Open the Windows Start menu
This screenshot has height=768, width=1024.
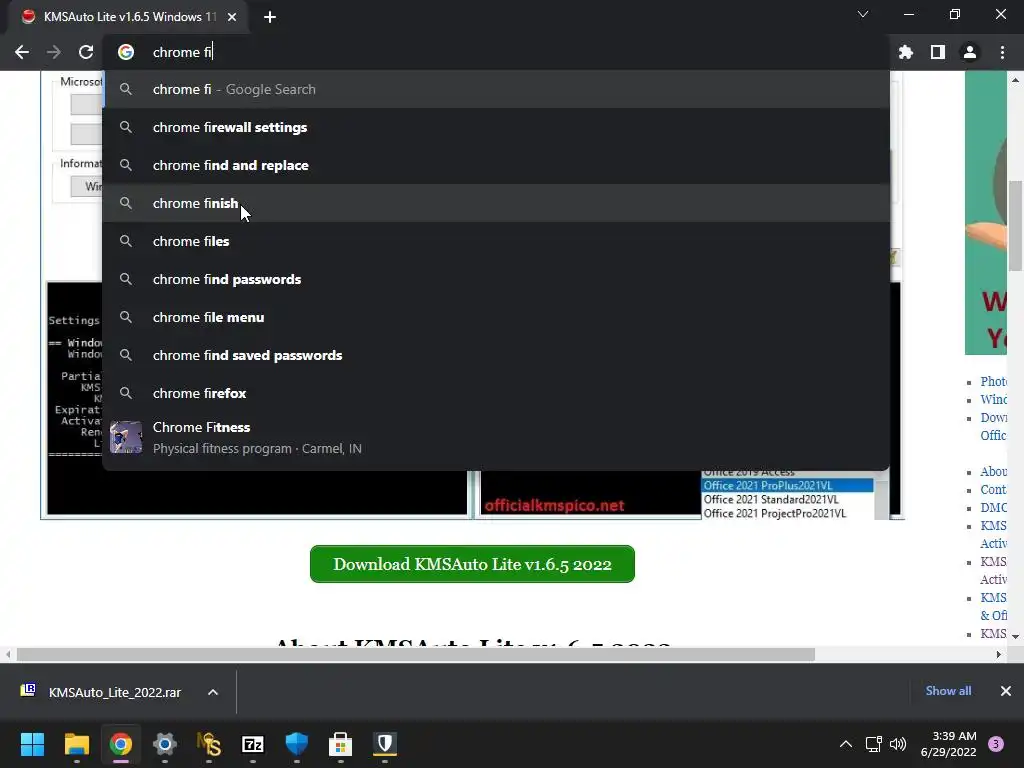click(32, 744)
